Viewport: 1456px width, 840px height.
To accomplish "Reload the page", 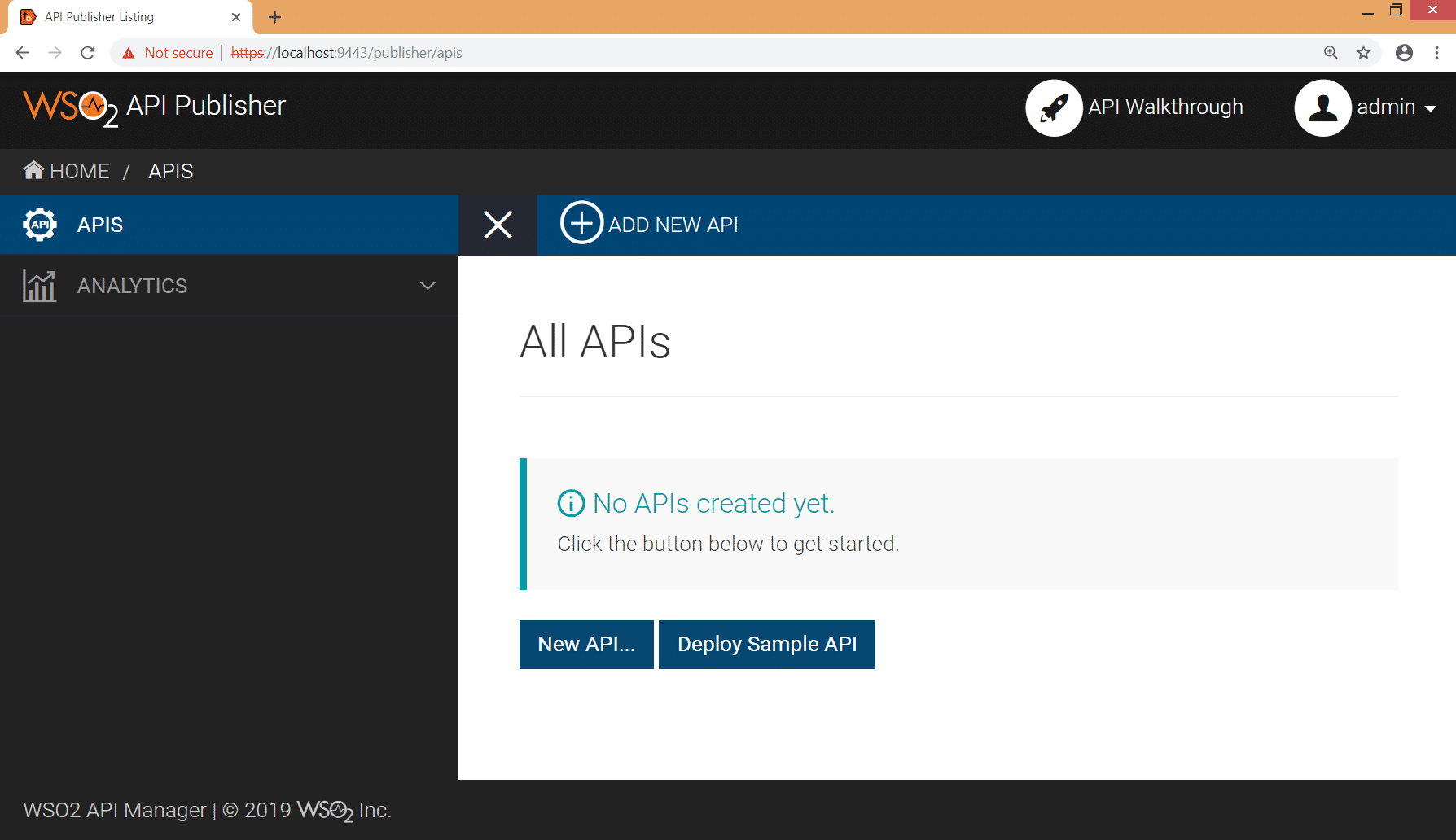I will click(88, 53).
